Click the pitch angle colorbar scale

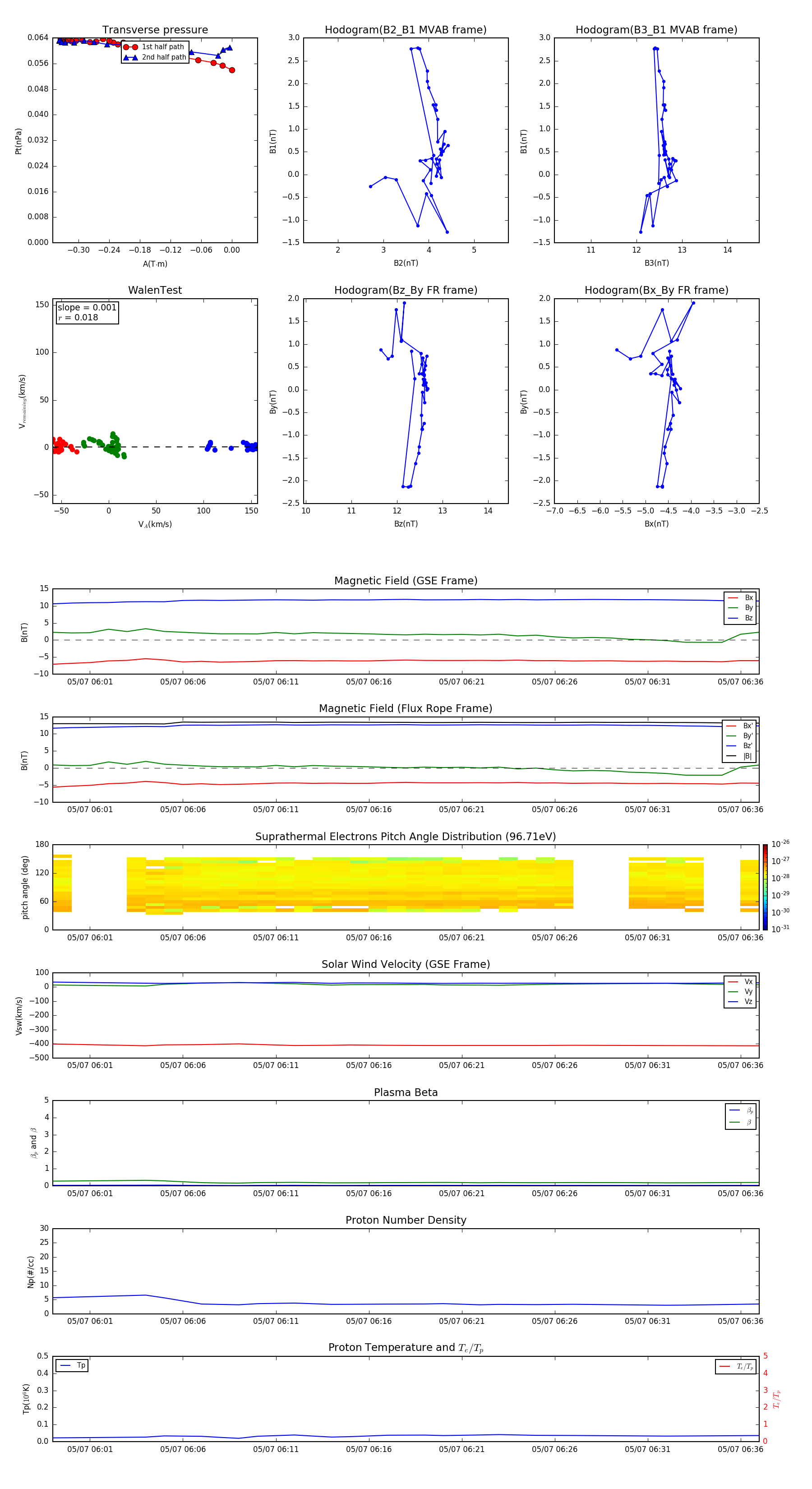pos(765,887)
